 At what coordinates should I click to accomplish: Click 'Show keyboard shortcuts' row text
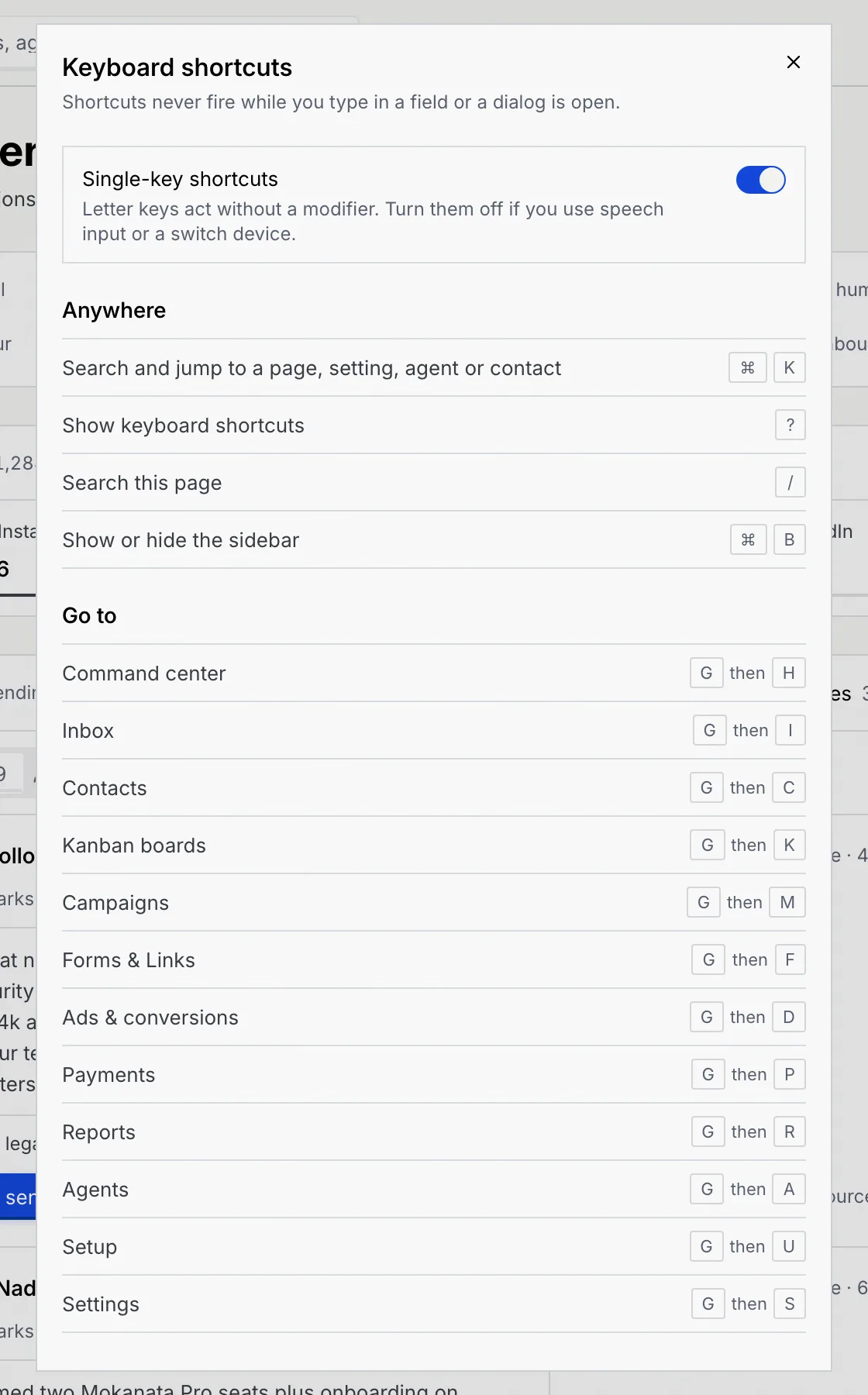tap(183, 425)
